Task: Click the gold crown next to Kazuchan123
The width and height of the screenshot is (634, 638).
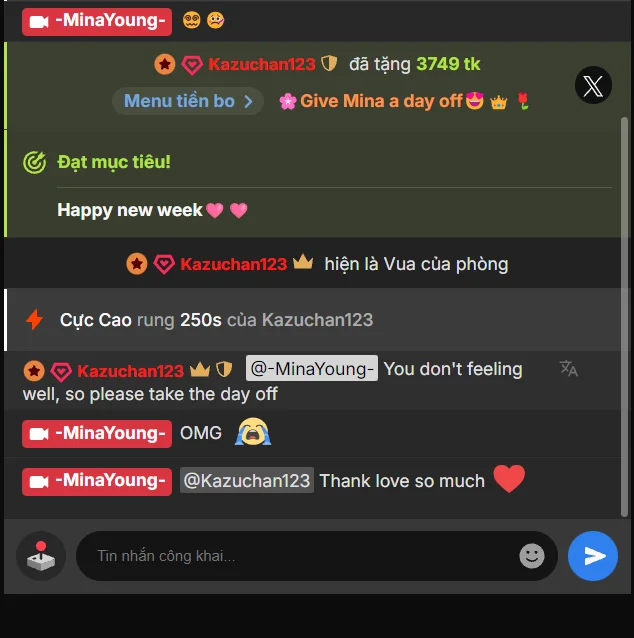Action: coord(303,263)
